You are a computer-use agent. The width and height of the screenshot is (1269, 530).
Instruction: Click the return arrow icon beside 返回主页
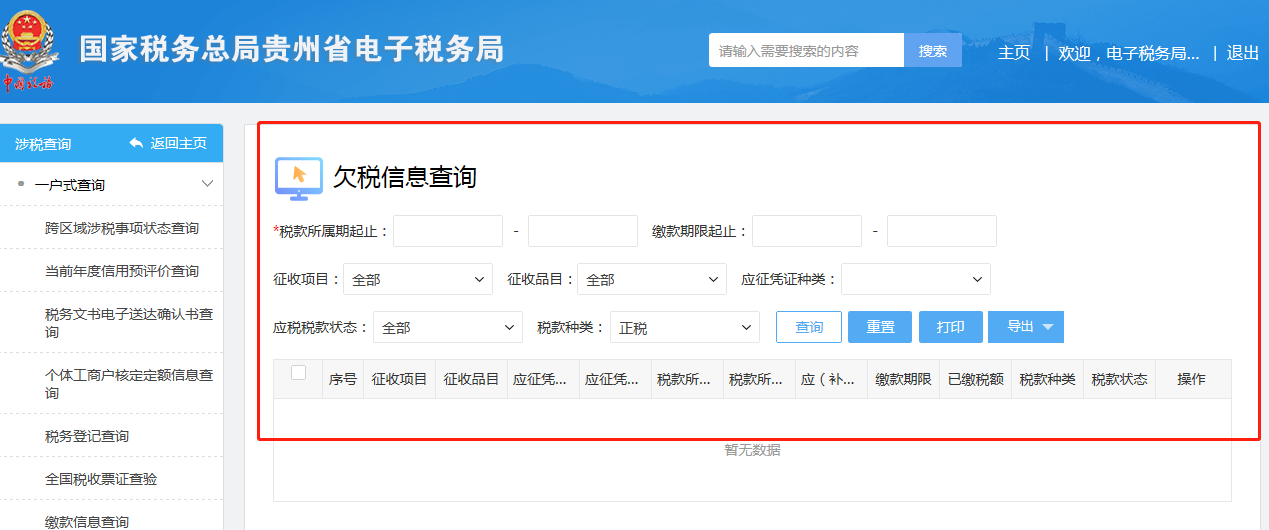coord(136,143)
